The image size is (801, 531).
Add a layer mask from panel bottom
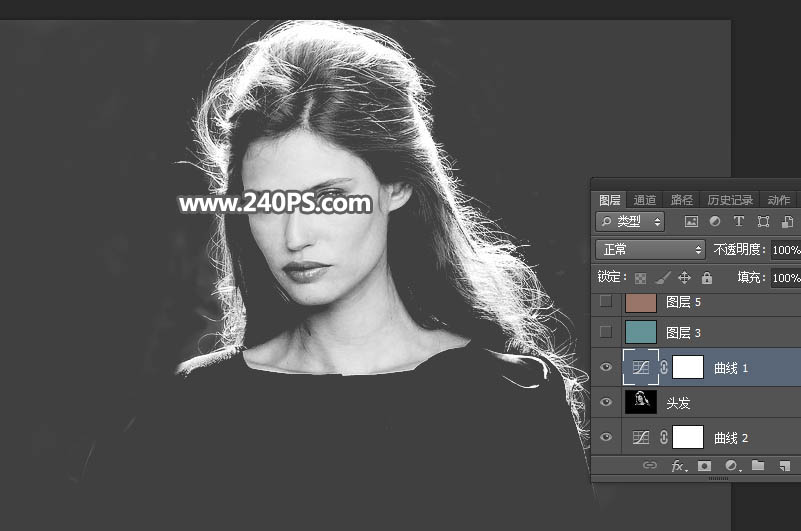705,466
